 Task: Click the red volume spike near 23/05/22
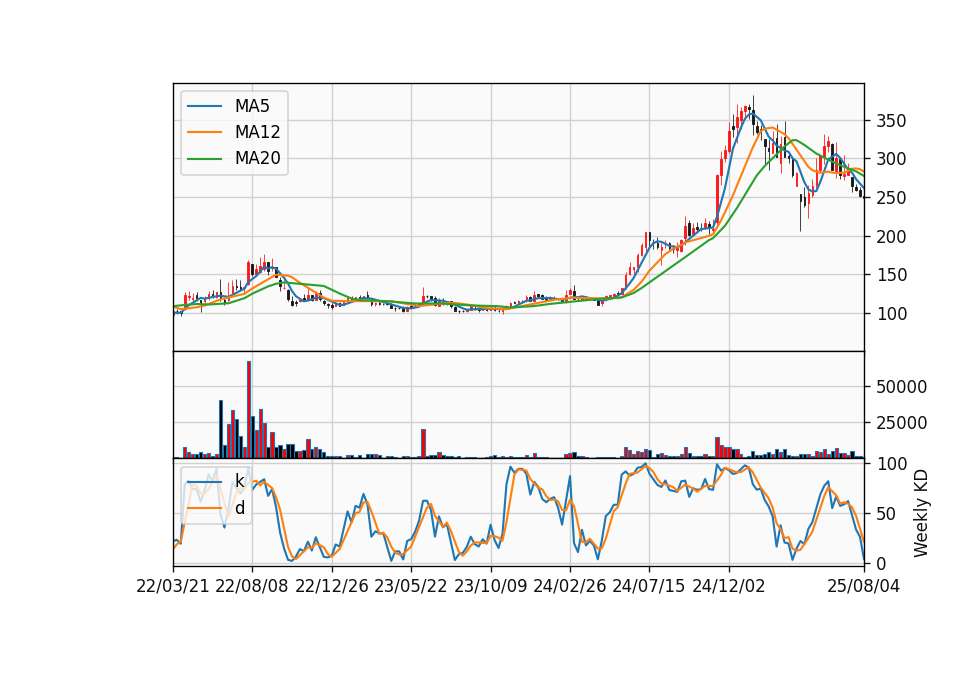click(423, 444)
